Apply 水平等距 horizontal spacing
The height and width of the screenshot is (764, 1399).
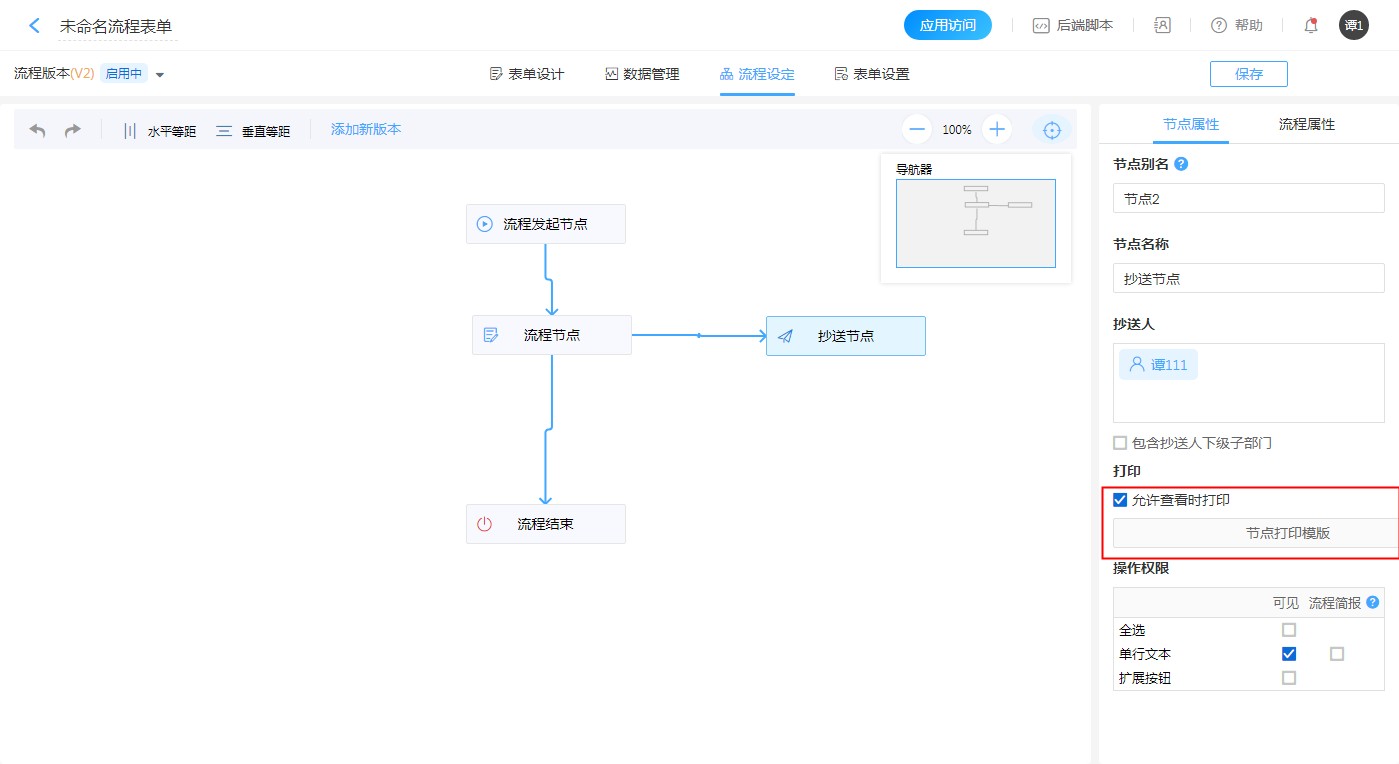click(159, 130)
